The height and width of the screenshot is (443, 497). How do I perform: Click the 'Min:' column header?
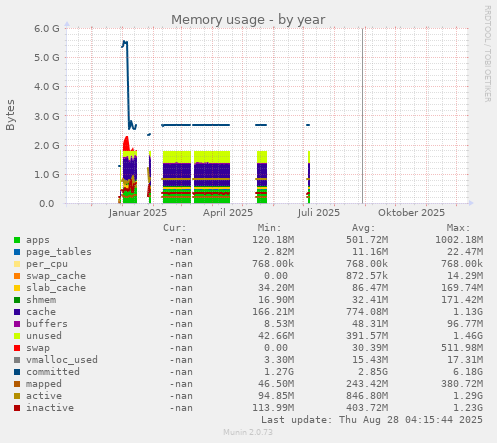point(269,228)
